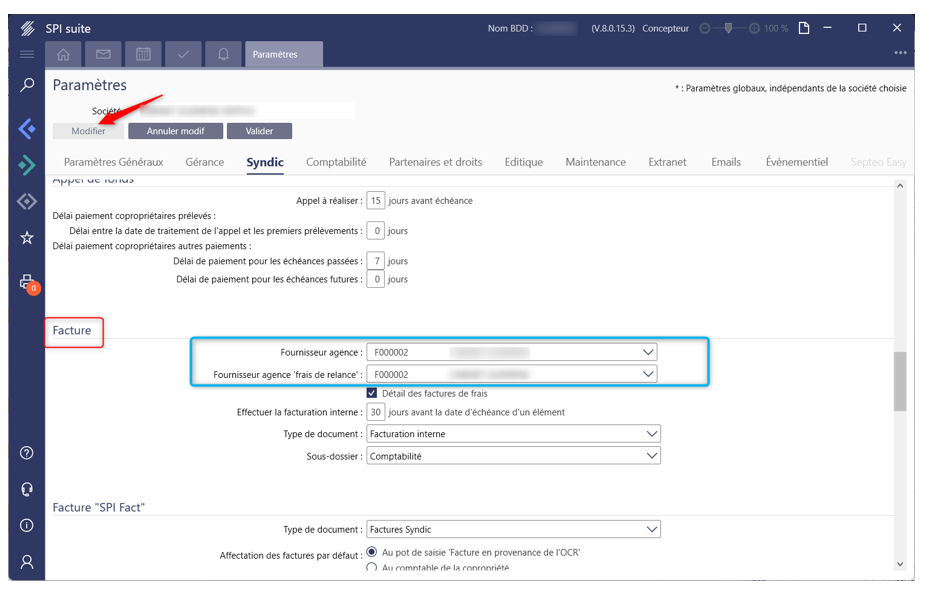The width and height of the screenshot is (952, 592).
Task: Click the zoom slider in title bar
Action: pyautogui.click(x=728, y=28)
